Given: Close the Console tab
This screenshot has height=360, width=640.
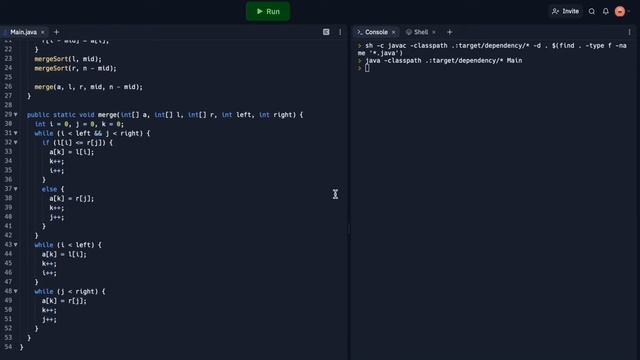Looking at the screenshot, I should (393, 32).
